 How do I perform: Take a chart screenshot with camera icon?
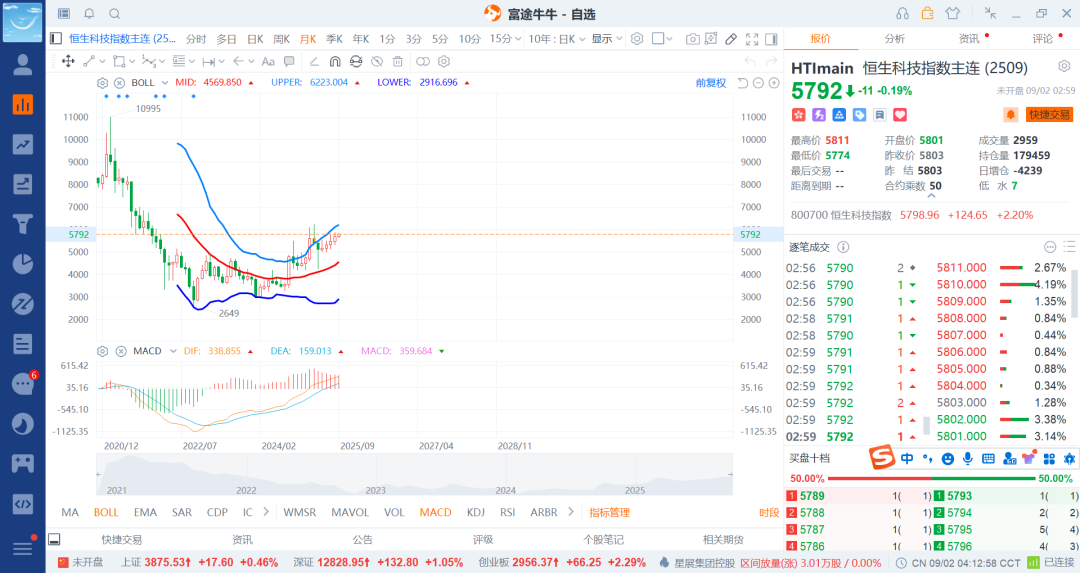point(692,39)
